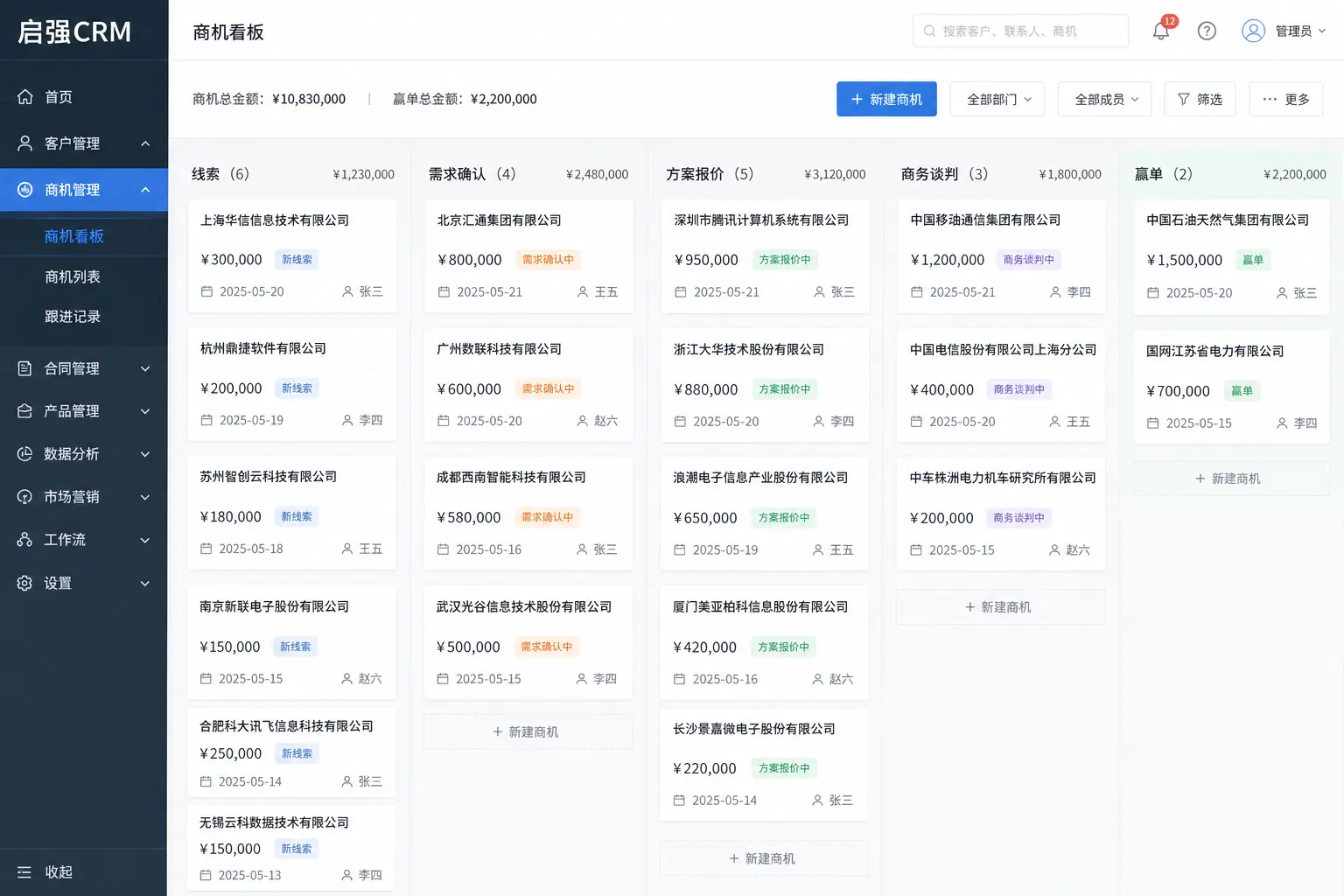Click 新建商机 under 商务谈判 column
Image resolution: width=1344 pixels, height=896 pixels.
[x=1000, y=606]
